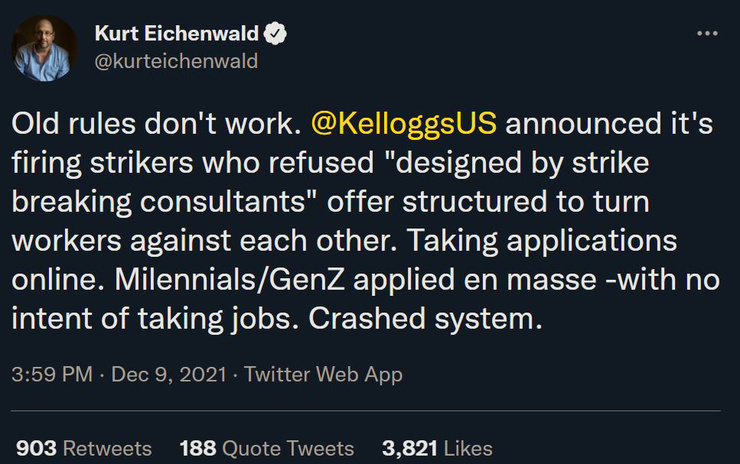Screen dimensions: 740x464
Task: Show the Quote Tweets label list
Action: click(288, 448)
